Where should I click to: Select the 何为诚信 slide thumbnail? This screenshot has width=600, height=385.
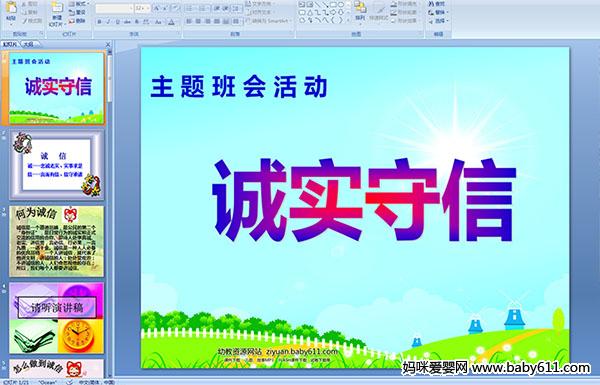[56, 241]
